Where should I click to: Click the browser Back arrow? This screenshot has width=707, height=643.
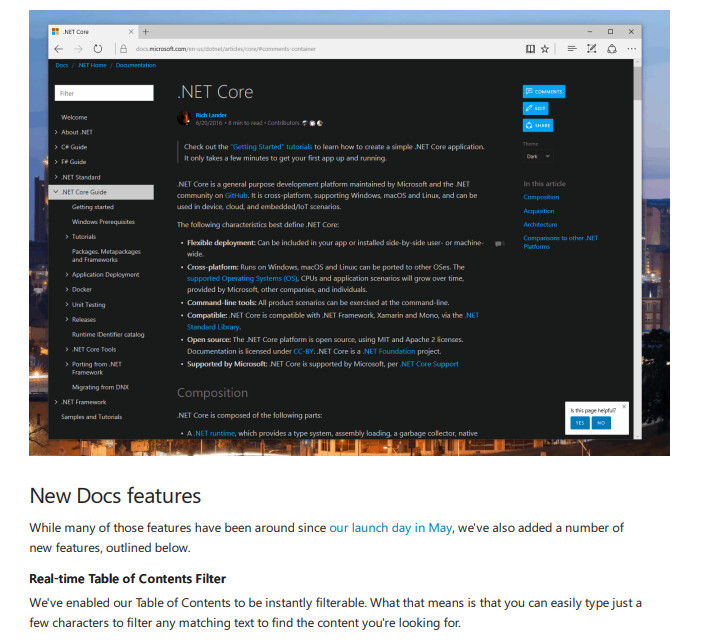pyautogui.click(x=59, y=49)
